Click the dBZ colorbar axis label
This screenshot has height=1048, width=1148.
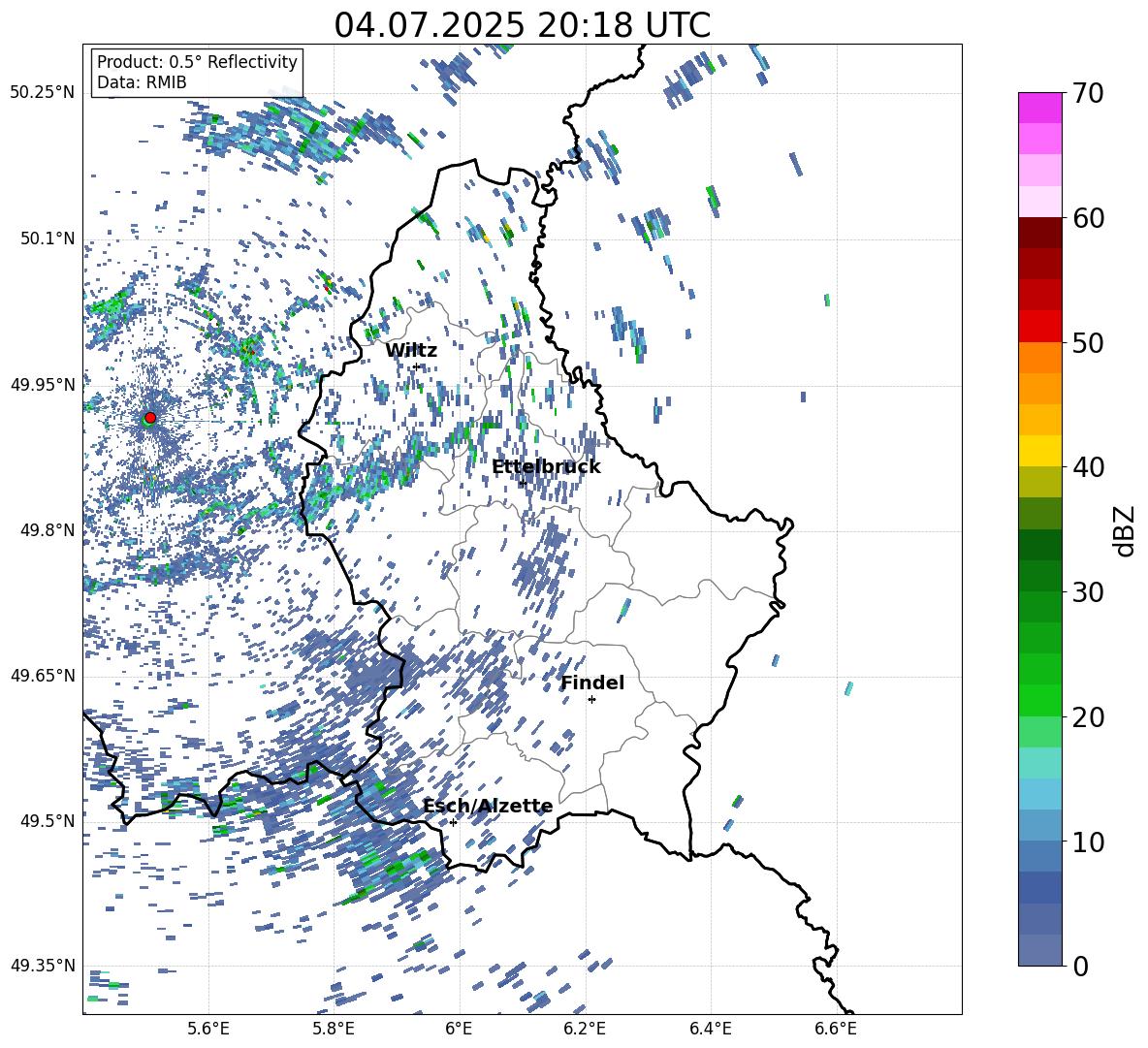[x=1126, y=530]
